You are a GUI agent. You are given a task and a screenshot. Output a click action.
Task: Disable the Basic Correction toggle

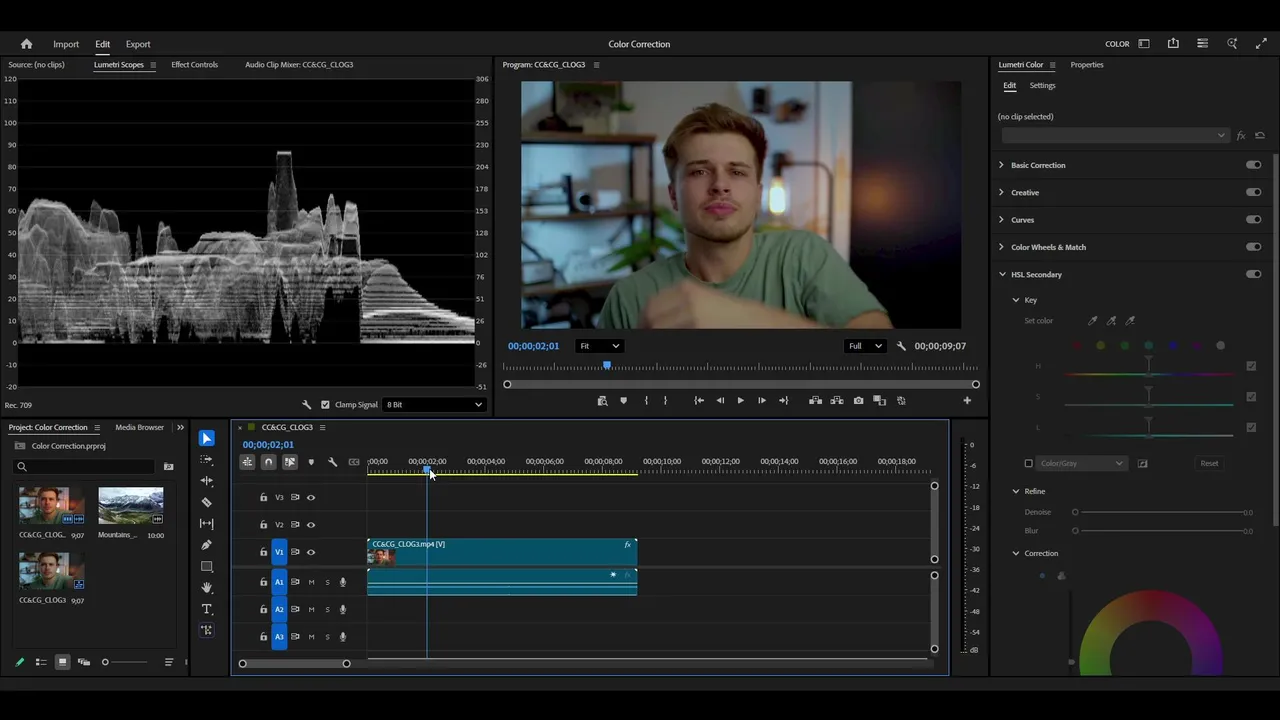click(1253, 165)
